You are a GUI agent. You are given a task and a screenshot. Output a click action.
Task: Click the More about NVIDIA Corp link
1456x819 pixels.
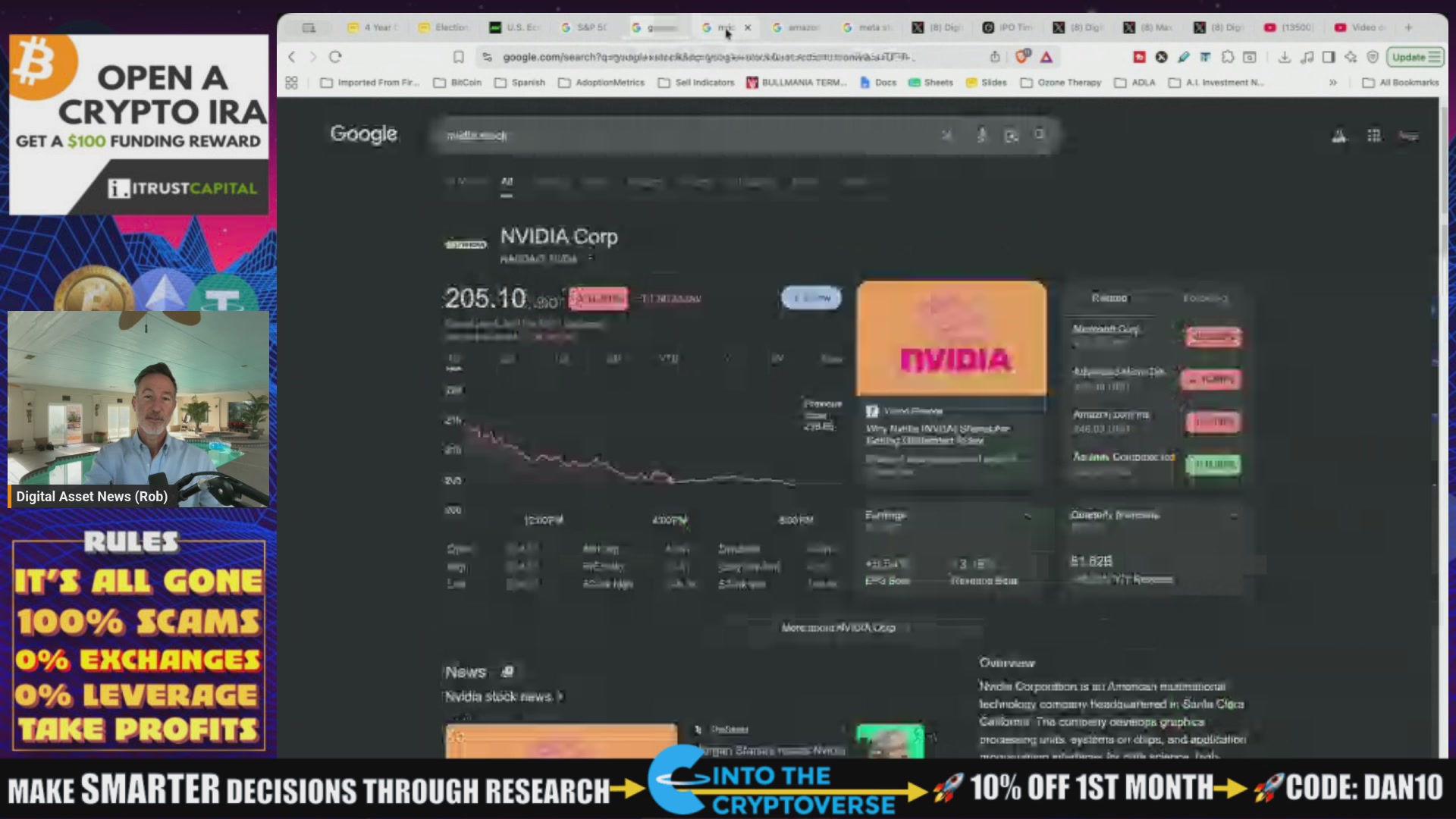click(x=839, y=628)
